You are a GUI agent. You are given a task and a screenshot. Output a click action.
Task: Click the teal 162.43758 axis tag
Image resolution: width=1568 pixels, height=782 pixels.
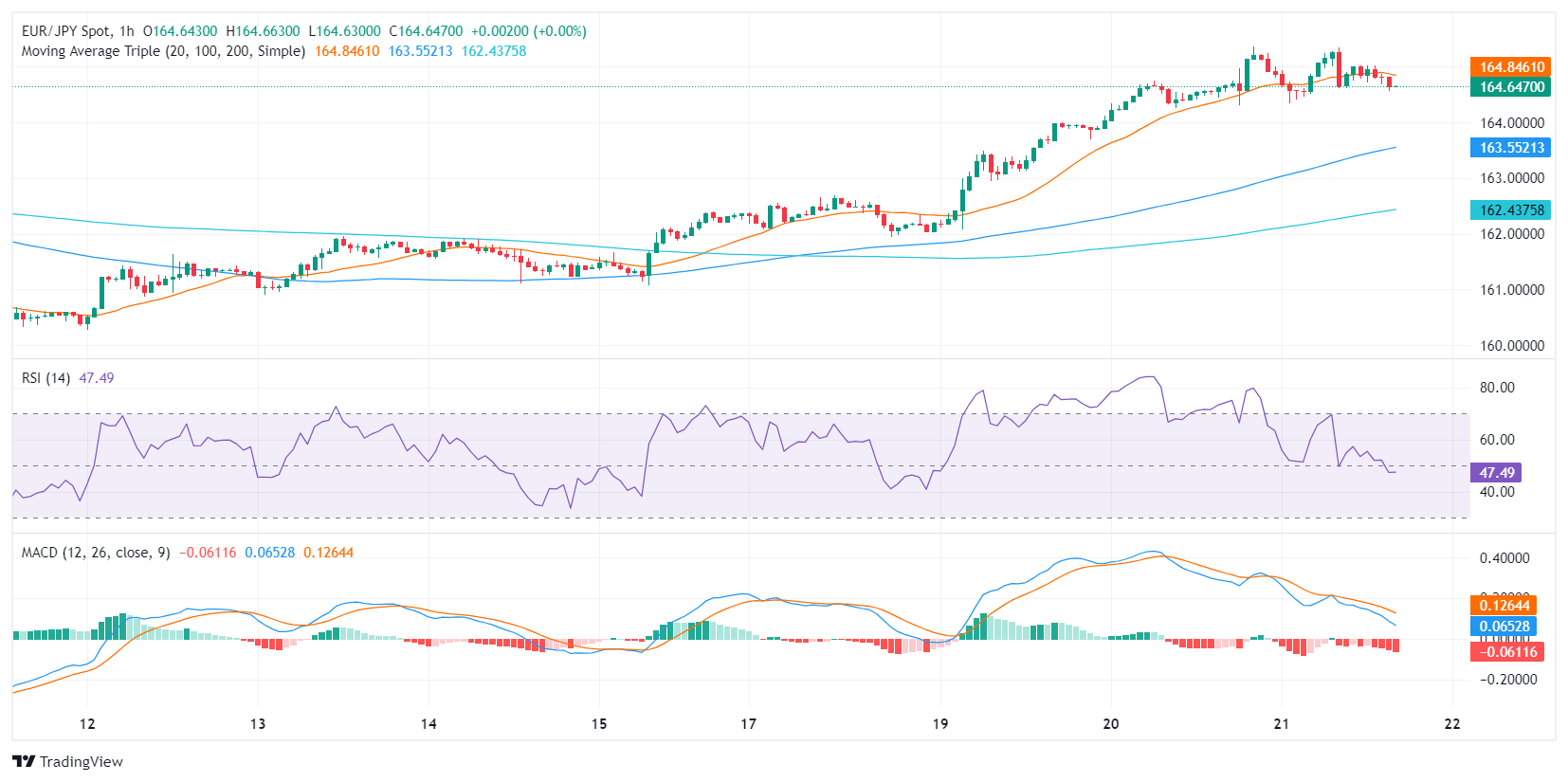1511,210
